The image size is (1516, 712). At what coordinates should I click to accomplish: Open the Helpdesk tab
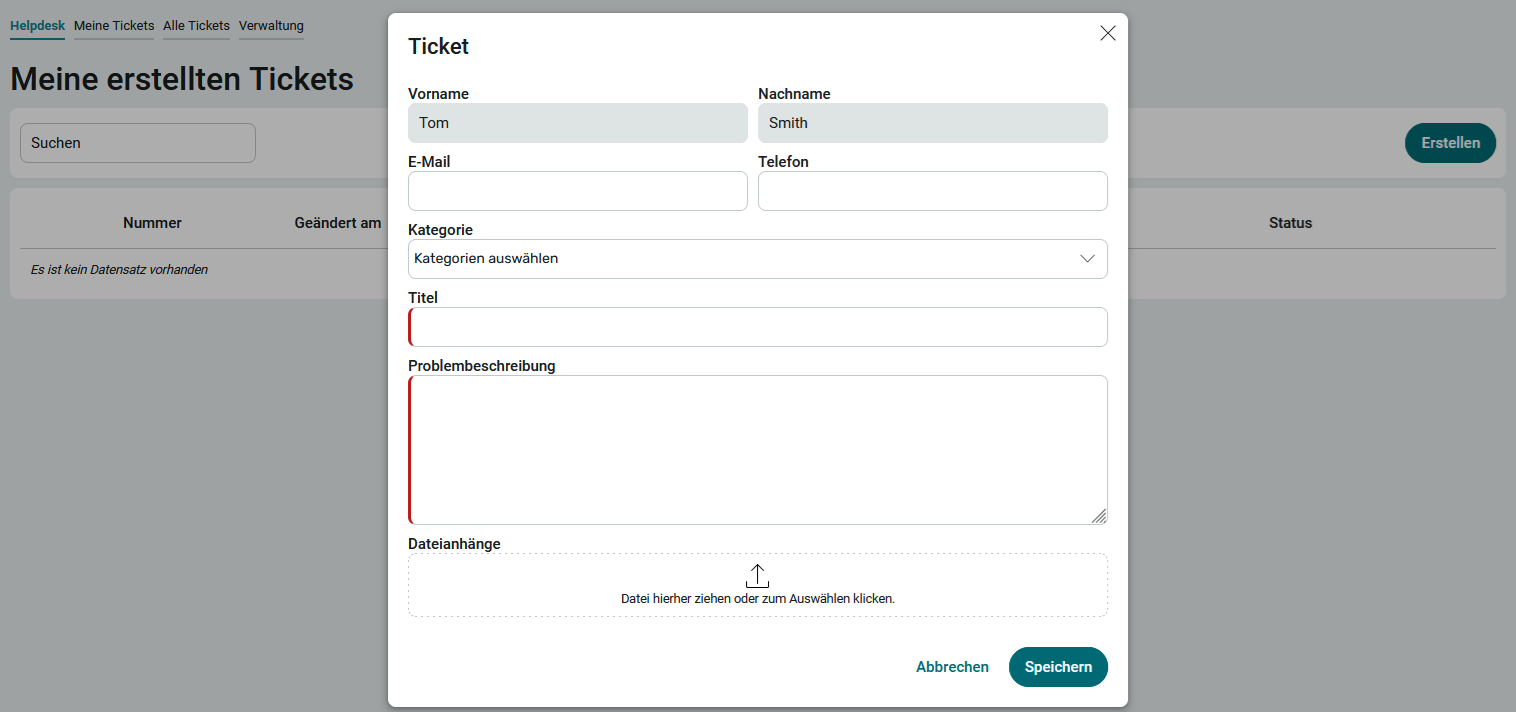(37, 26)
